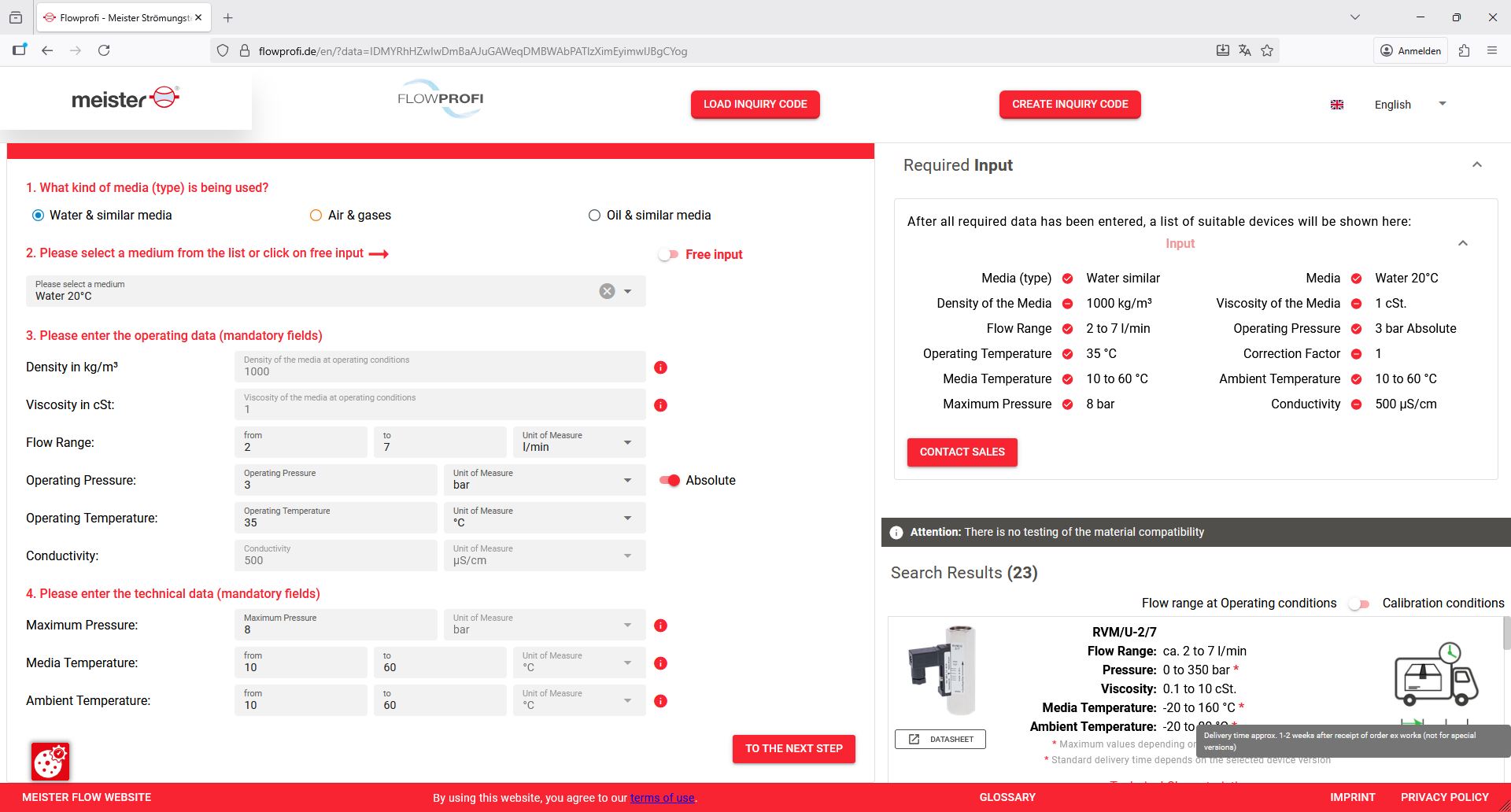Click To The Next Step button
1511x812 pixels.
tap(793, 748)
